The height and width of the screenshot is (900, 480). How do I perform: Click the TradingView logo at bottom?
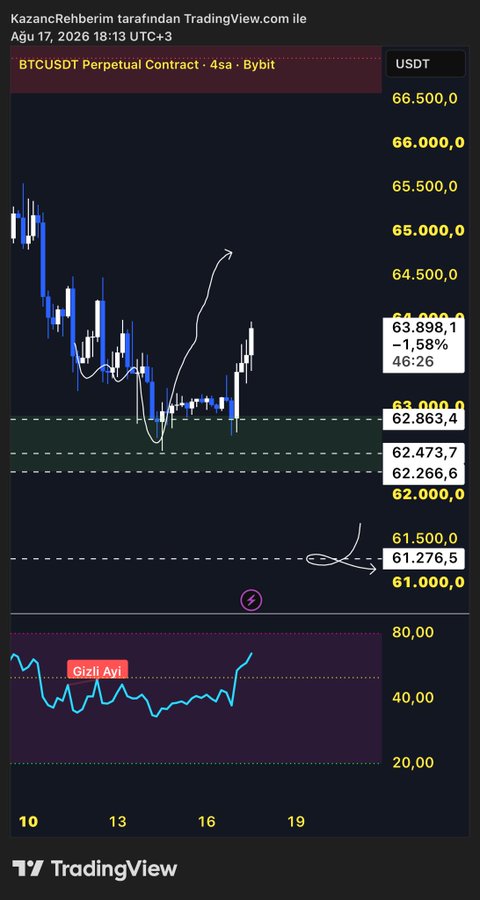[x=94, y=868]
